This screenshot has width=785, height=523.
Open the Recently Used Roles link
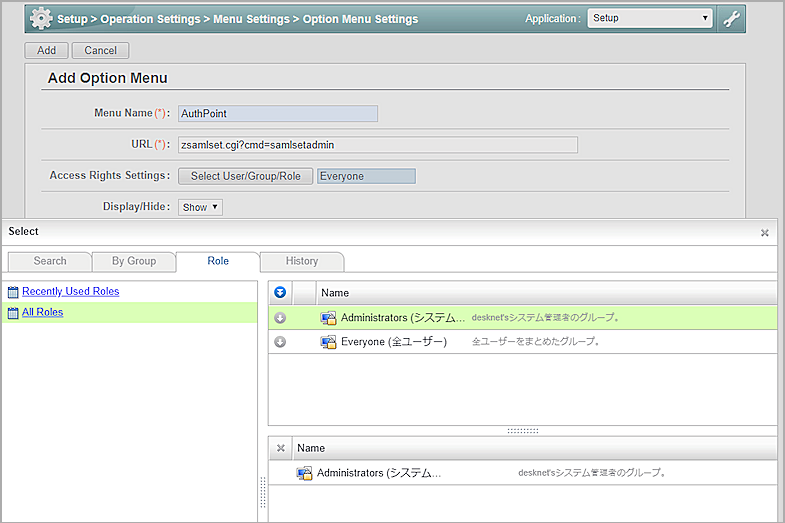[70, 291]
